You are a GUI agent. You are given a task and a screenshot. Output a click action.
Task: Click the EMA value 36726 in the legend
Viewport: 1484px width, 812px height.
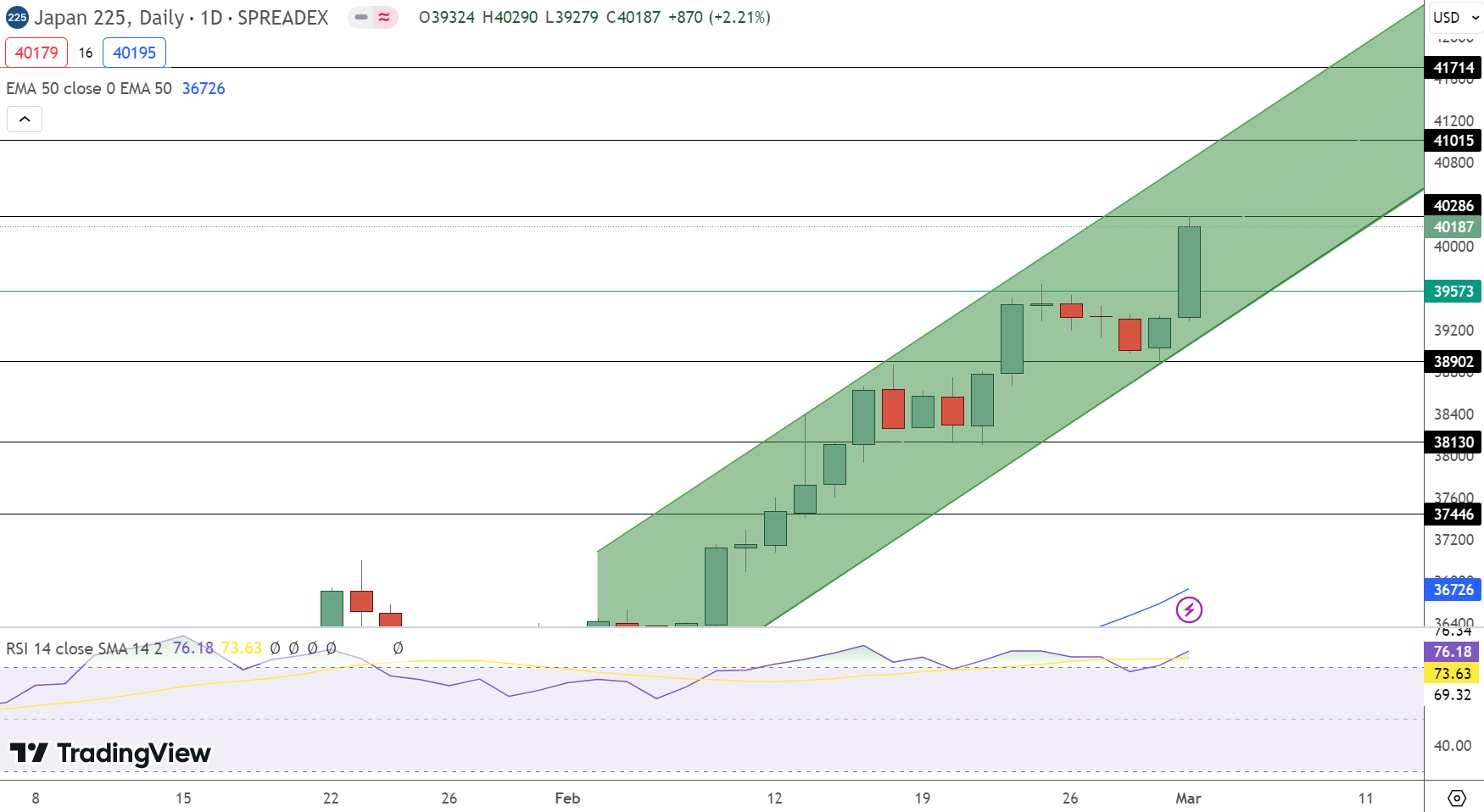[204, 88]
